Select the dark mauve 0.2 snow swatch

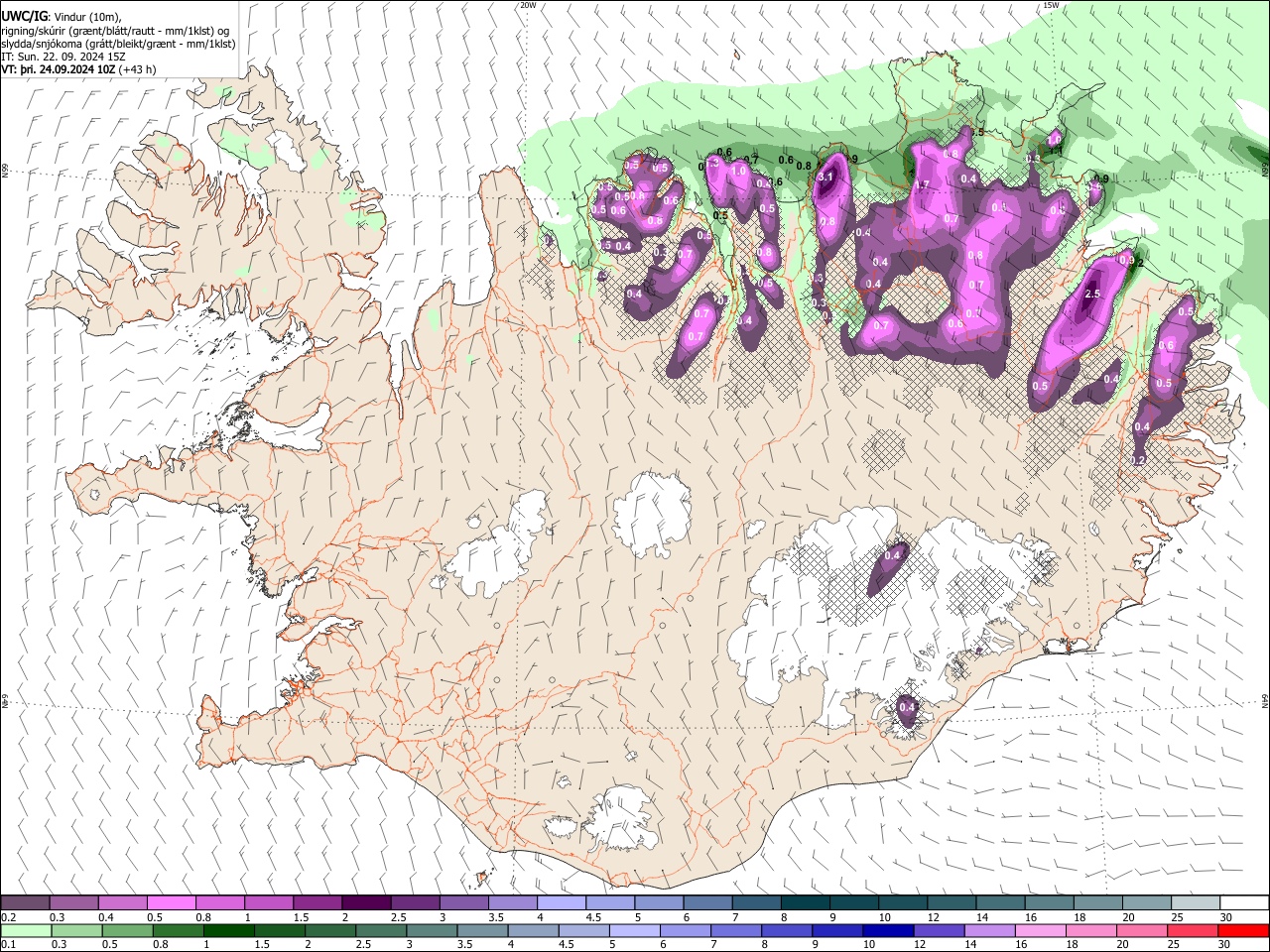point(25,902)
